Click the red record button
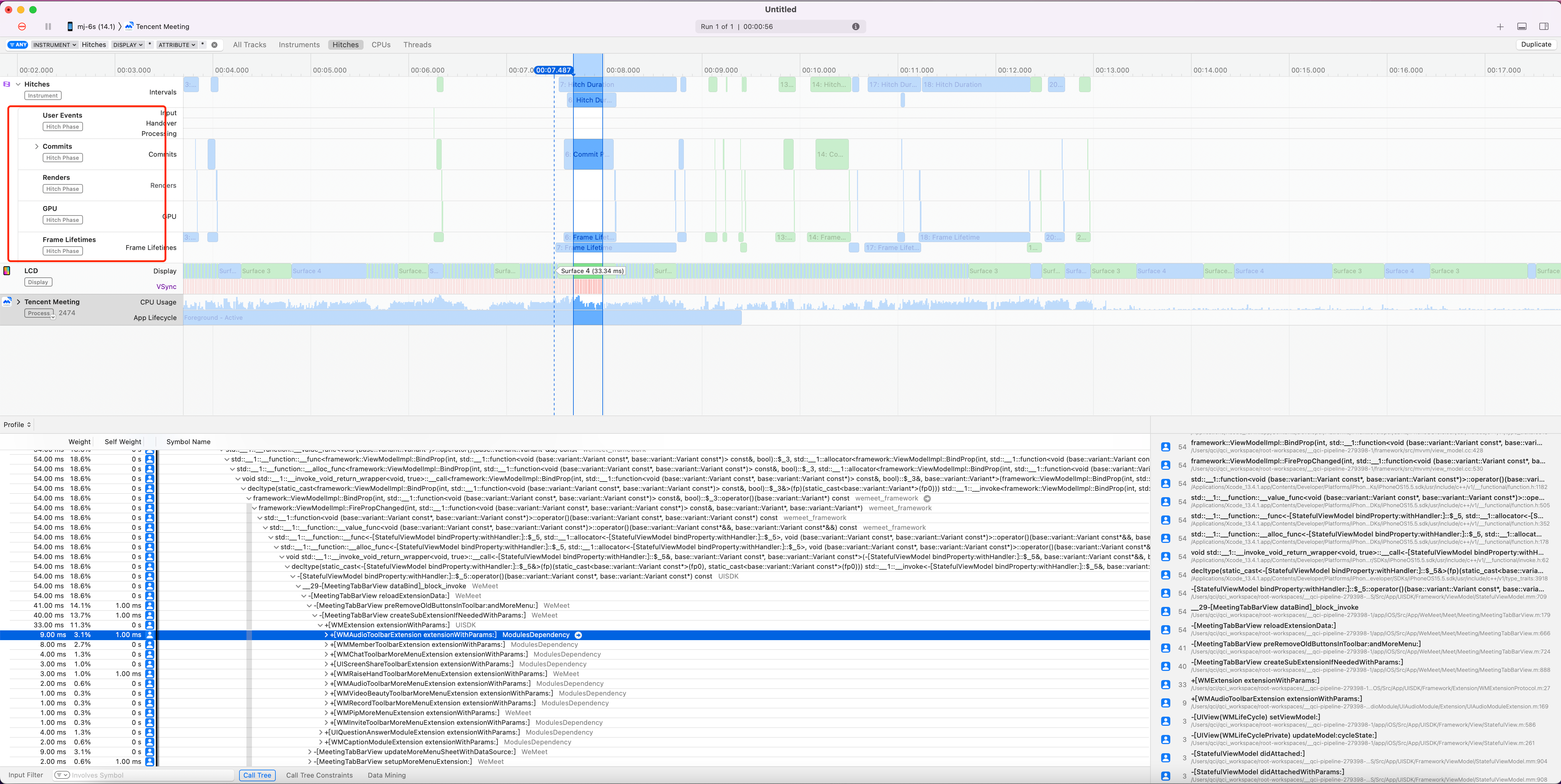1561x784 pixels. point(22,27)
